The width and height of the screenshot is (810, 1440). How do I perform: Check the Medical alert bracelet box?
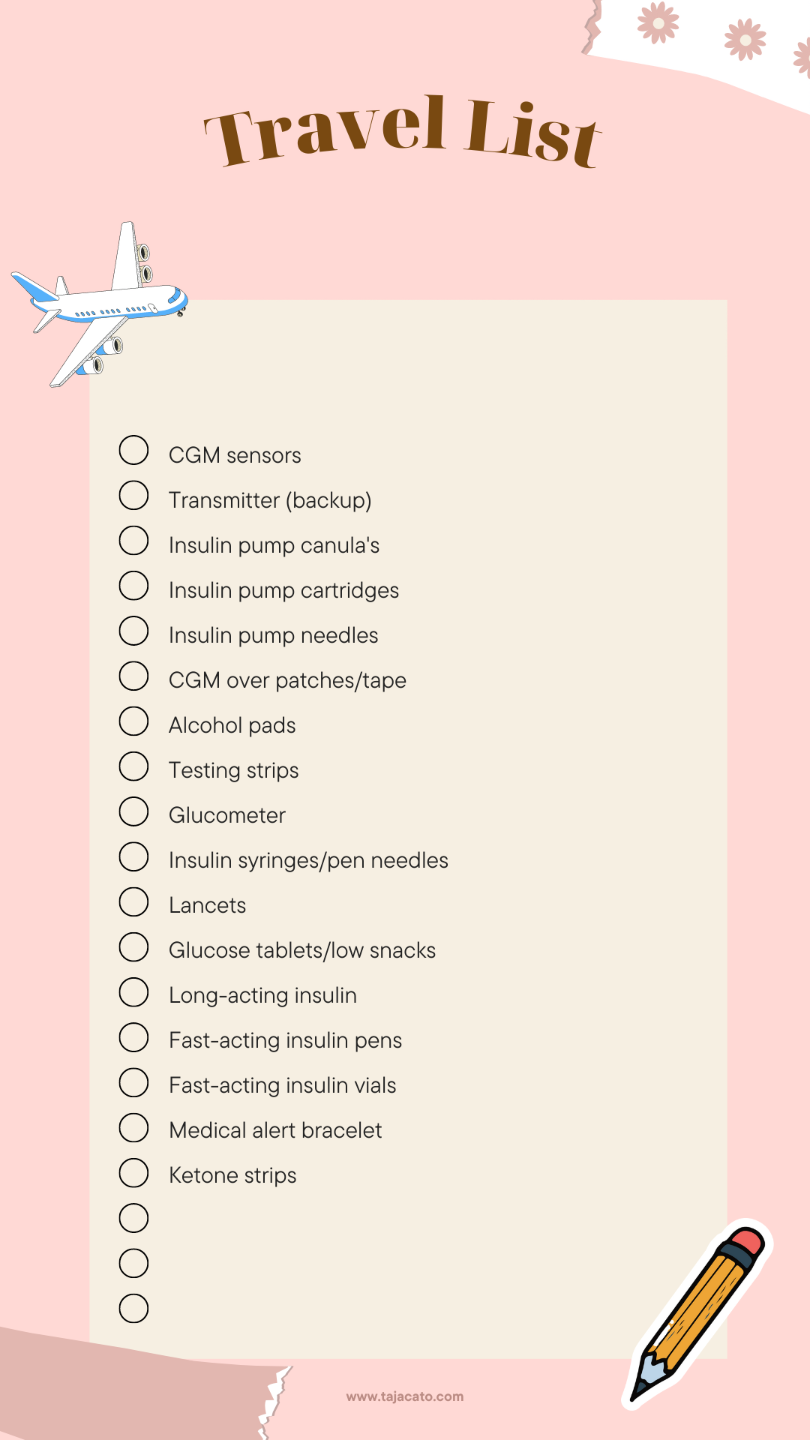pos(134,1127)
